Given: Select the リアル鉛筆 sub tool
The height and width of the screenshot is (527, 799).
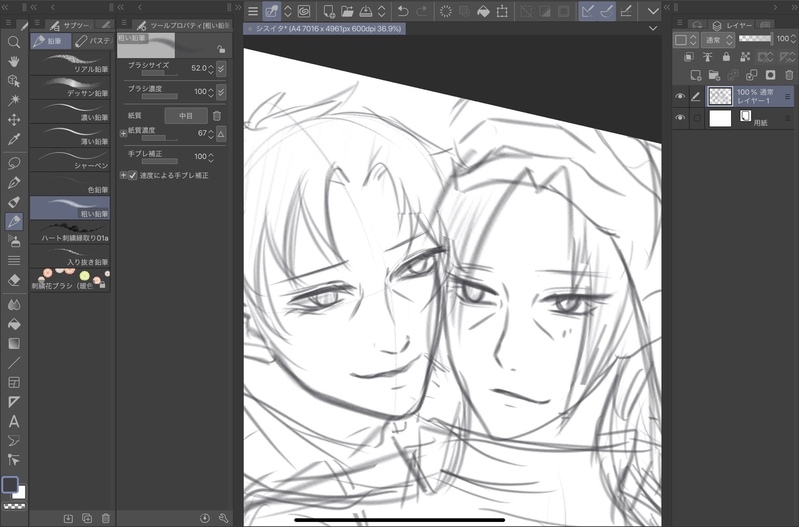Looking at the screenshot, I should pos(70,63).
